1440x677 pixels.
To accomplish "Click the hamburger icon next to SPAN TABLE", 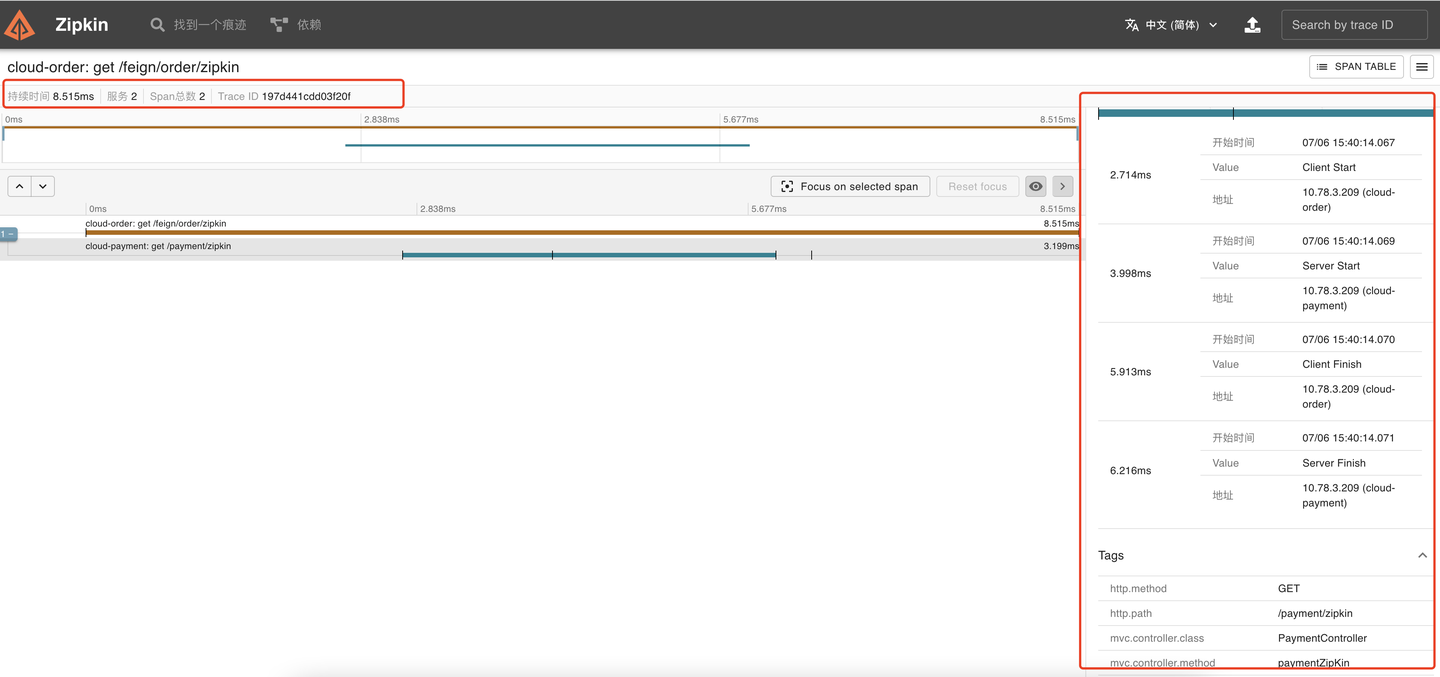I will click(1421, 66).
